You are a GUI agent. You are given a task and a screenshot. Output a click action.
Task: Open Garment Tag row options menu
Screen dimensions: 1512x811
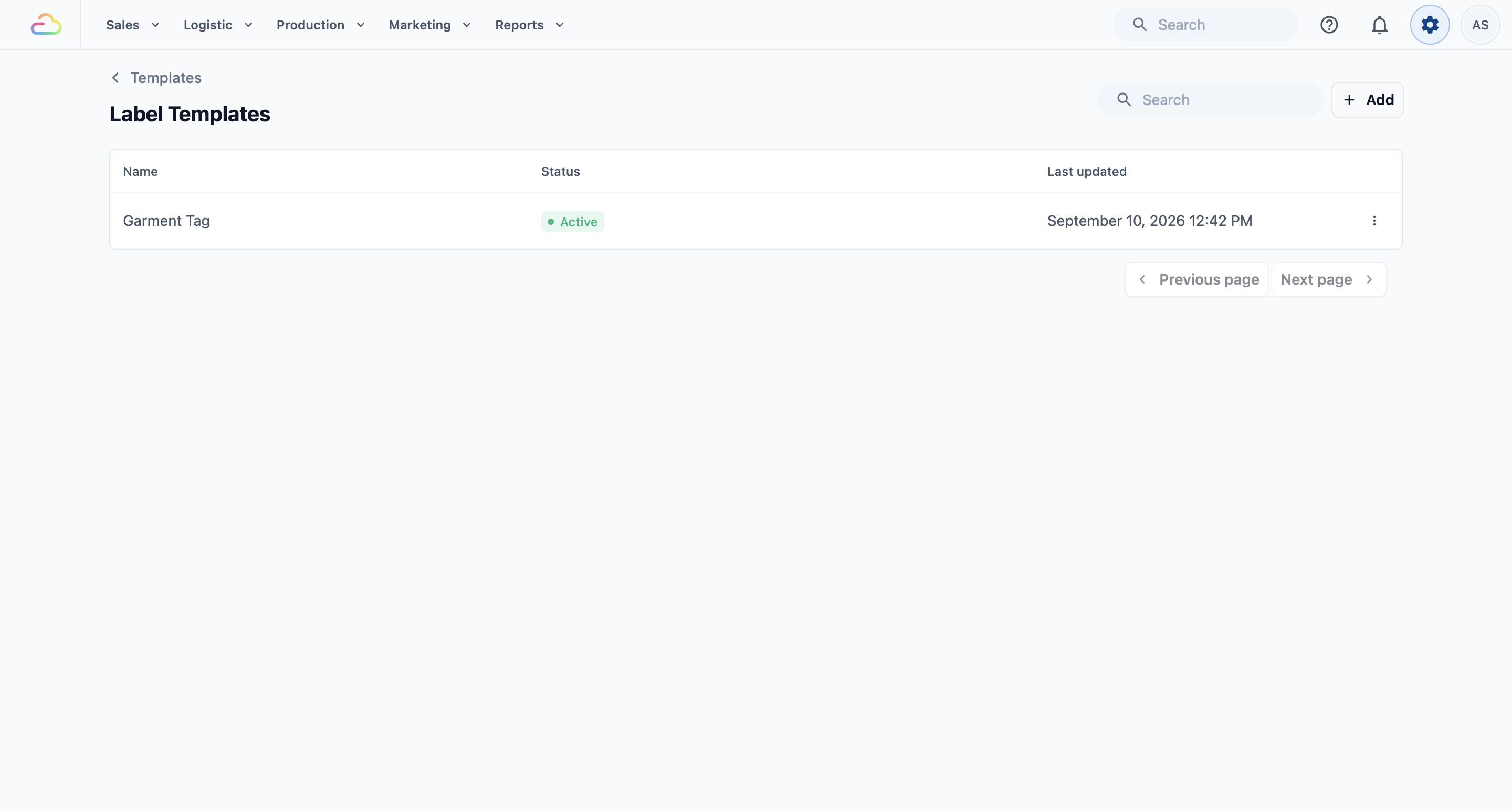tap(1374, 221)
